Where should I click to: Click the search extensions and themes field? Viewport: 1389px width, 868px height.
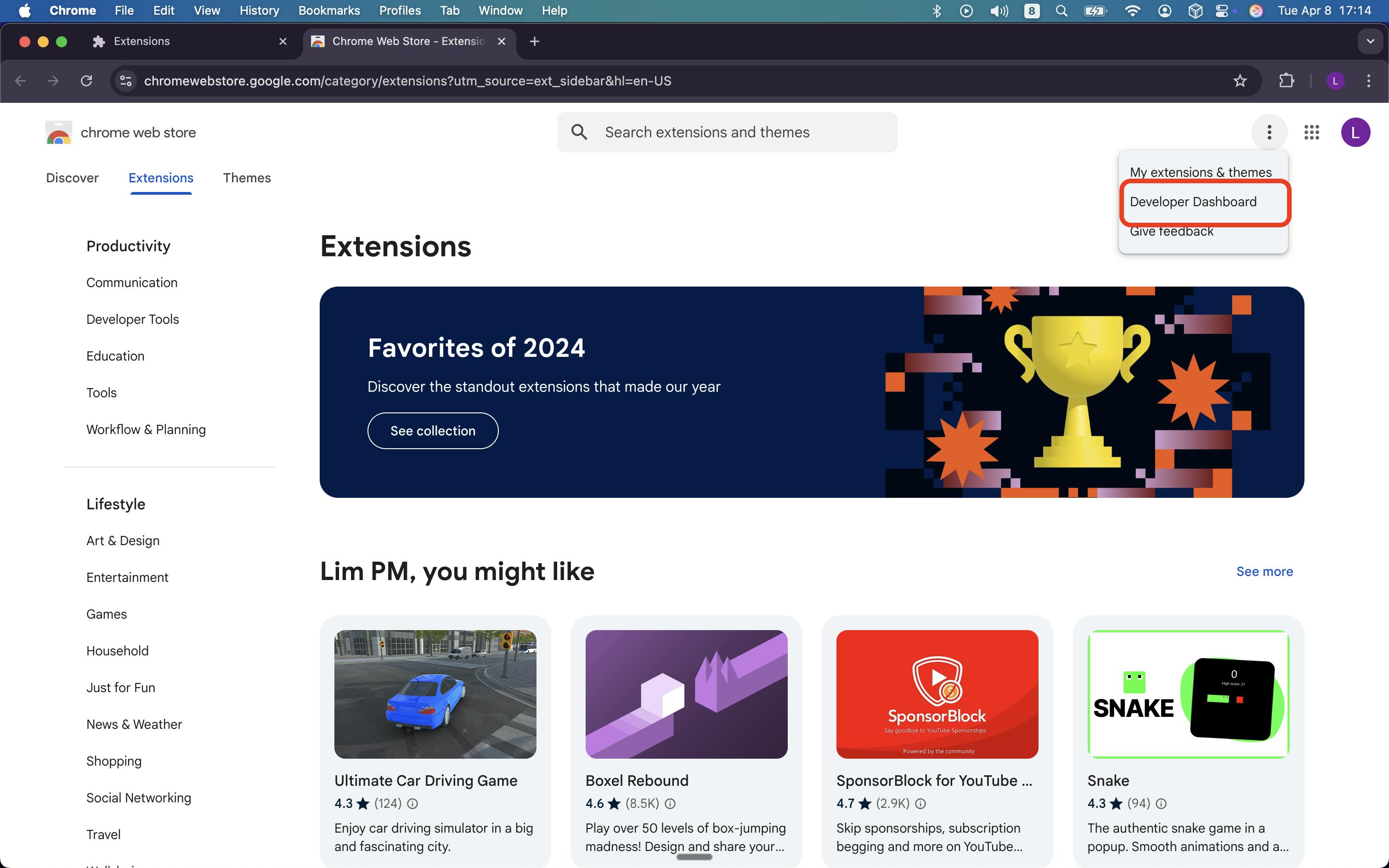pos(727,133)
